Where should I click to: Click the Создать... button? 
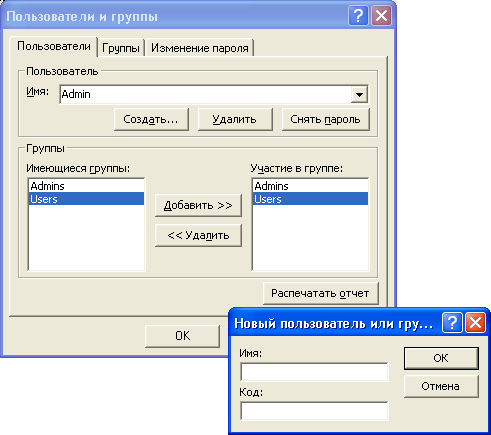pyautogui.click(x=151, y=119)
